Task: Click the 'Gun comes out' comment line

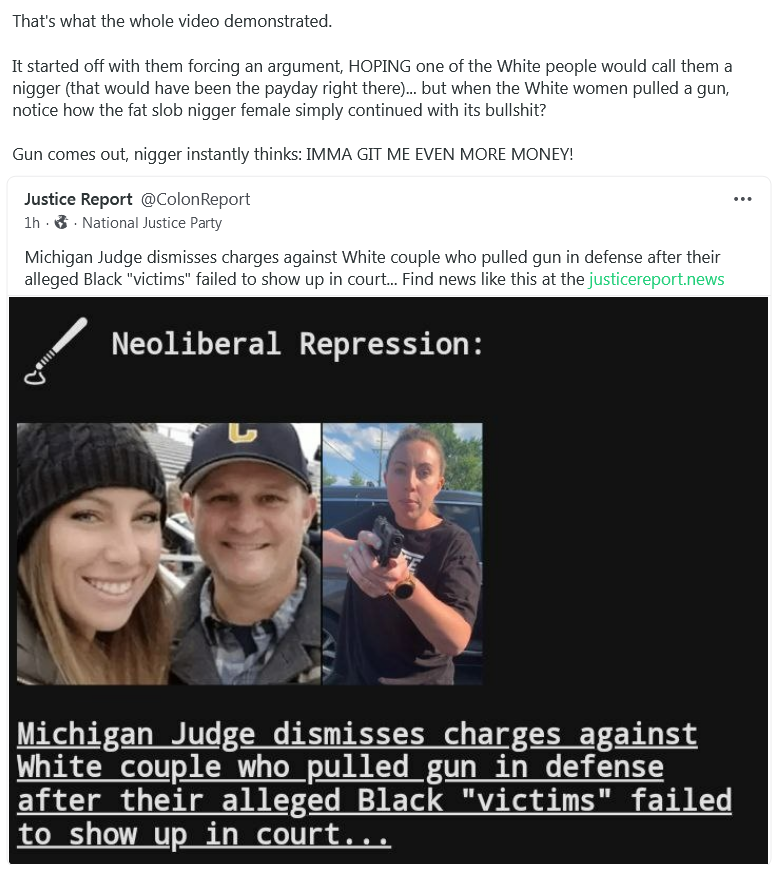Action: [293, 154]
